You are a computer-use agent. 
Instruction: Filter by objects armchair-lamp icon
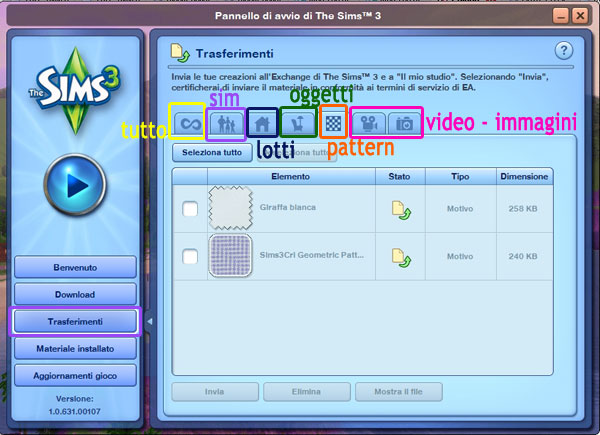(298, 124)
